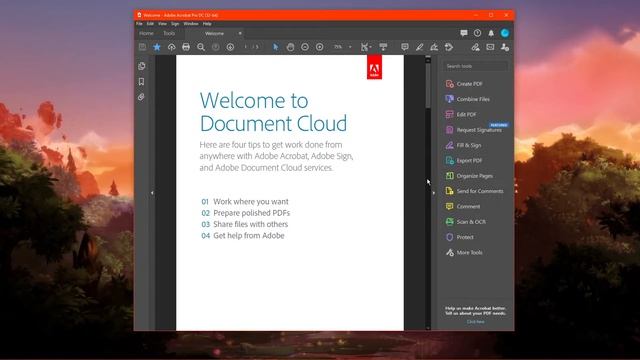Choose the Hand pan tool
This screenshot has height=360, width=640.
point(290,47)
